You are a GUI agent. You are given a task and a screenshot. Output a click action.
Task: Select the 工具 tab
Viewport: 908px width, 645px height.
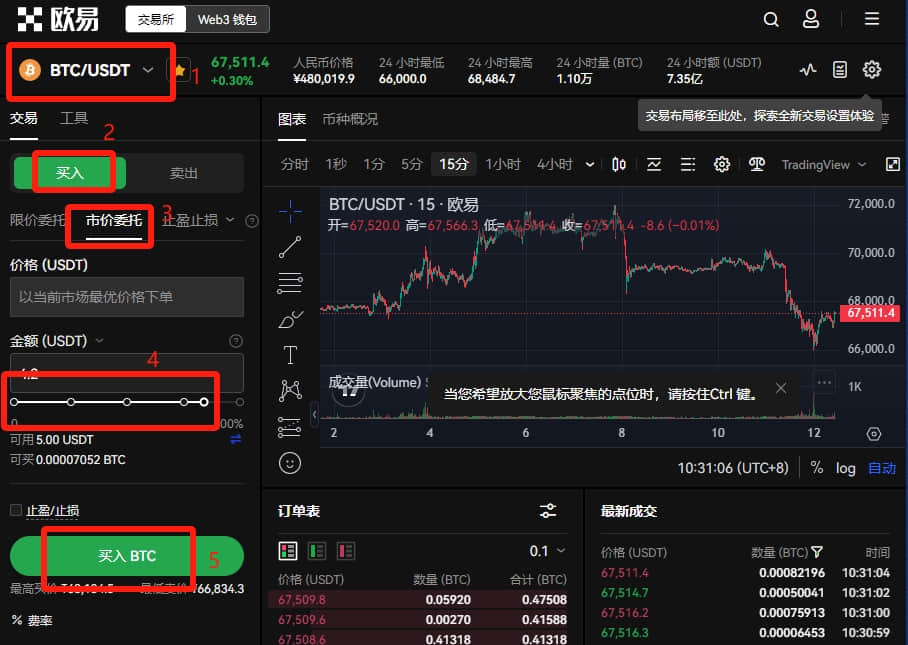pyautogui.click(x=74, y=118)
